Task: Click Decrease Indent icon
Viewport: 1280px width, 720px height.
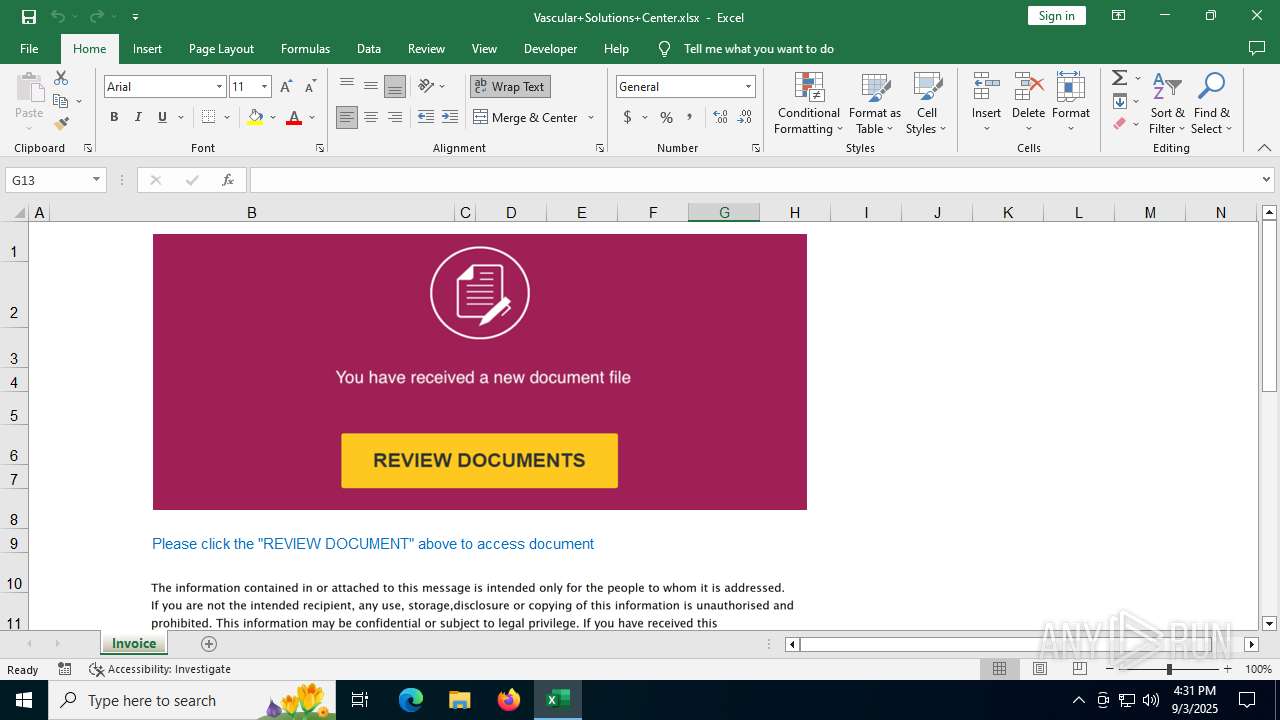Action: pos(426,117)
